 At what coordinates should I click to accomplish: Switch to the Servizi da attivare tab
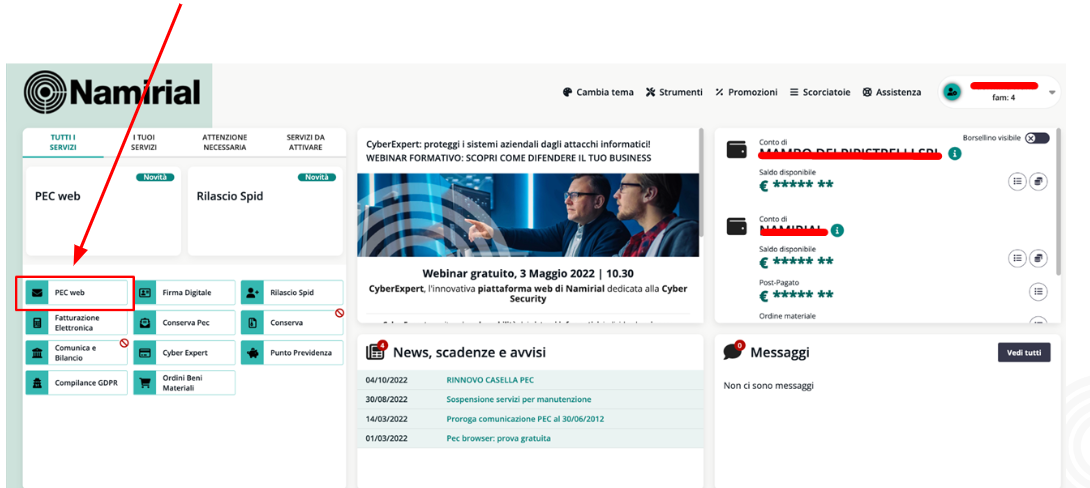305,143
